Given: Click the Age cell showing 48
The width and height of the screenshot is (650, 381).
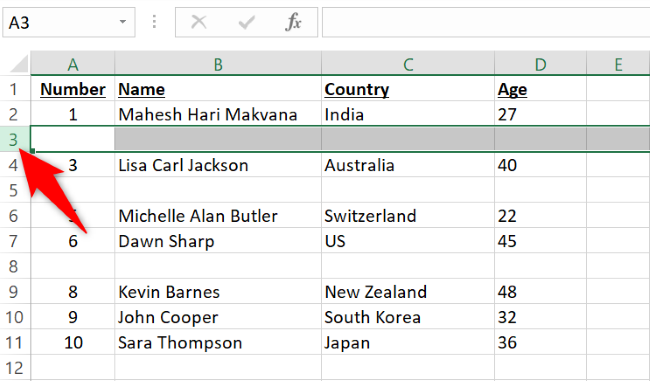Looking at the screenshot, I should tap(540, 291).
